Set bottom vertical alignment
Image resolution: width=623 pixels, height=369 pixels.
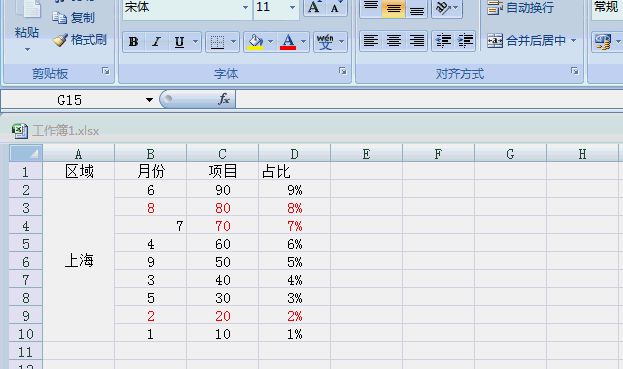point(416,8)
